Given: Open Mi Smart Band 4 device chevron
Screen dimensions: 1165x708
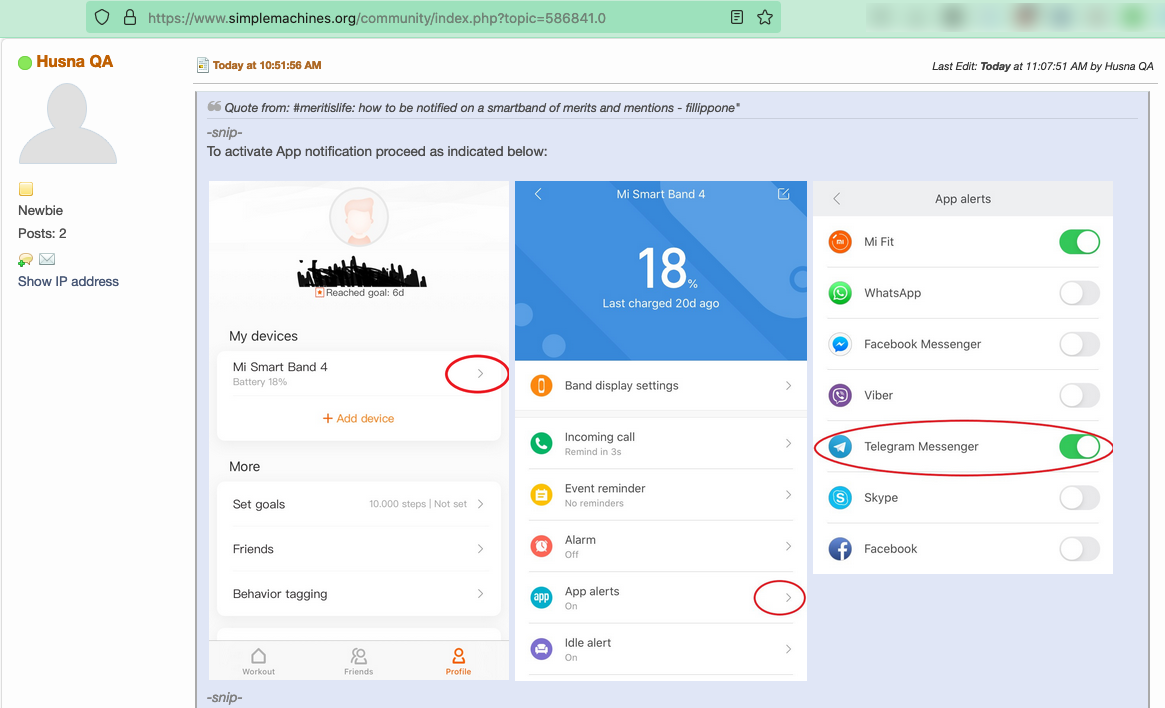Looking at the screenshot, I should click(x=481, y=374).
